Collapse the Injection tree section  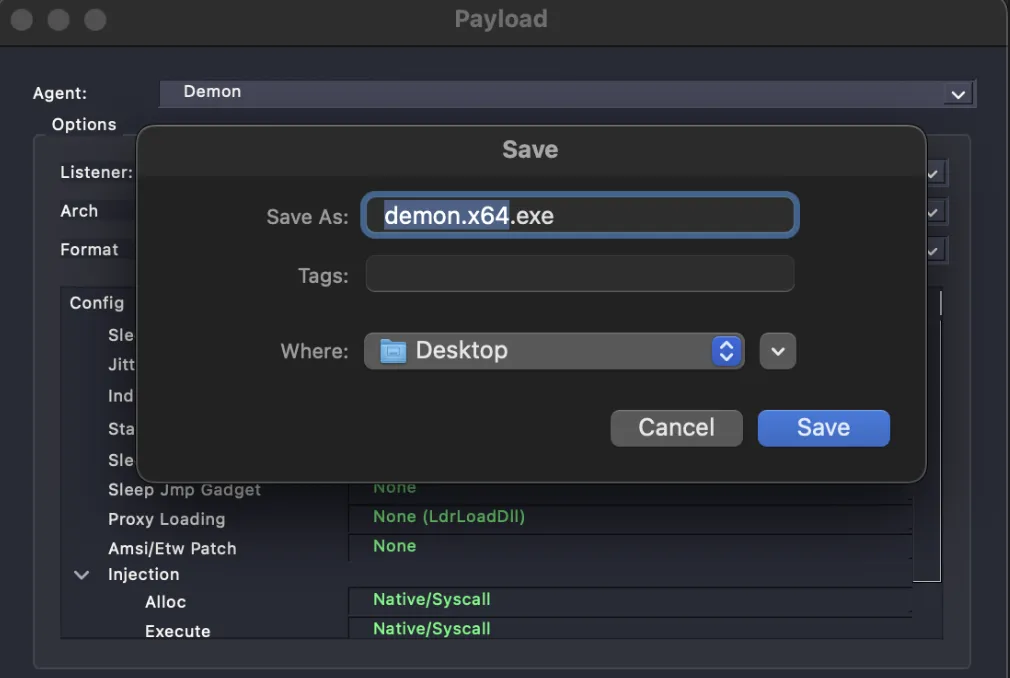pyautogui.click(x=81, y=575)
